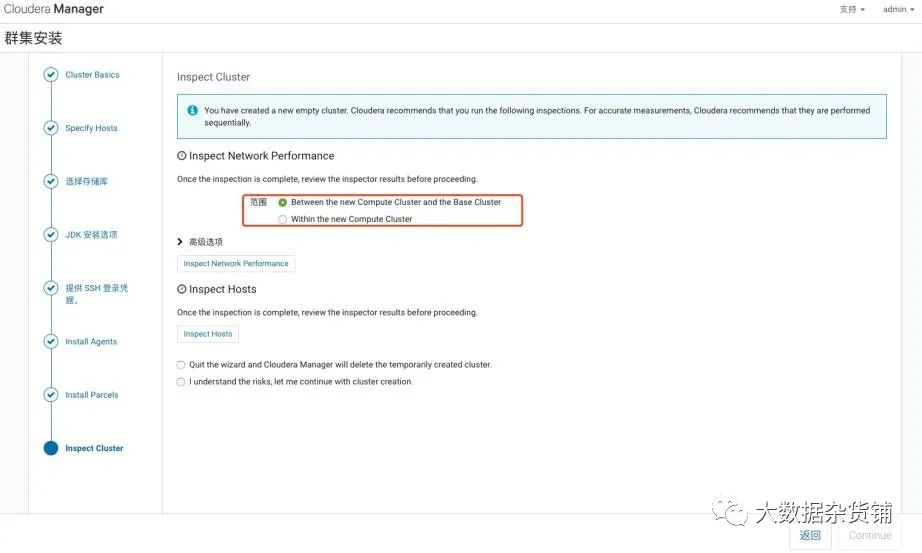Image resolution: width=922 pixels, height=553 pixels.
Task: Click the clock icon beside Inspect Hosts heading
Action: point(182,289)
